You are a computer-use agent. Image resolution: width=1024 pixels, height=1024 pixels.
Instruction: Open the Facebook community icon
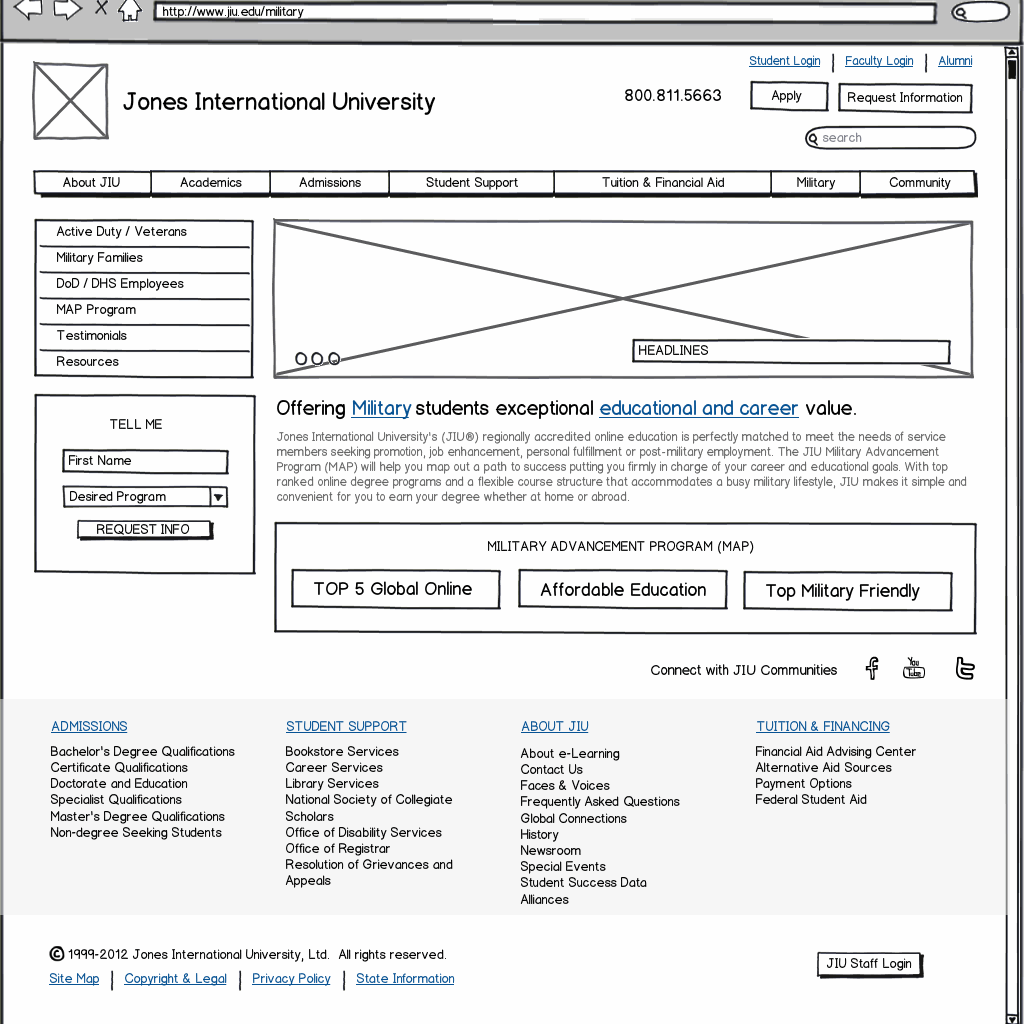(x=872, y=669)
